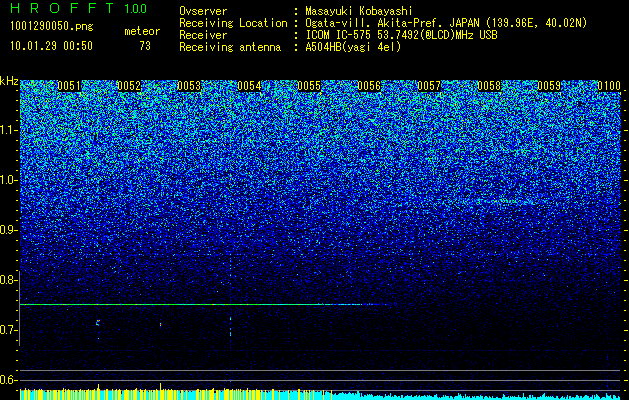Click the 0.7 kHz axis label
Viewport: 629px width, 400px height.
click(x=9, y=330)
